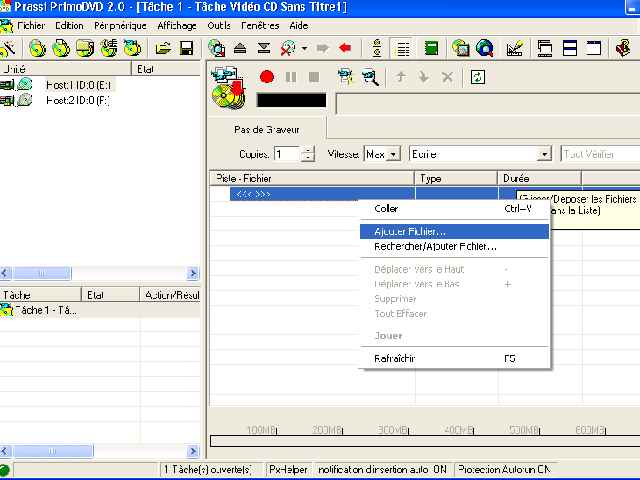Select drive Host:2 ID:0 (F:)

pos(78,100)
